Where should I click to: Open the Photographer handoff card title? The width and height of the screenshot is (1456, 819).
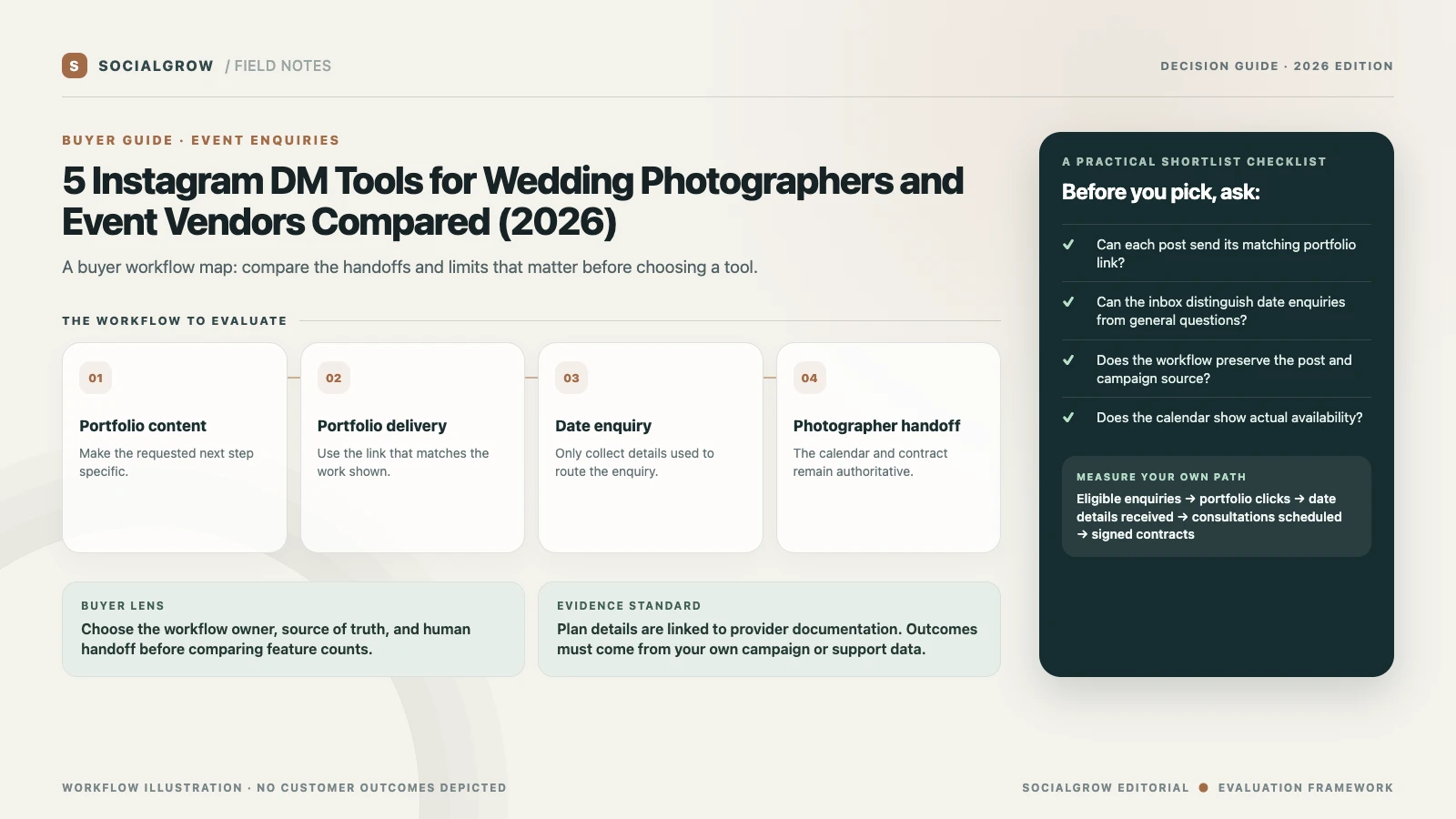click(876, 426)
